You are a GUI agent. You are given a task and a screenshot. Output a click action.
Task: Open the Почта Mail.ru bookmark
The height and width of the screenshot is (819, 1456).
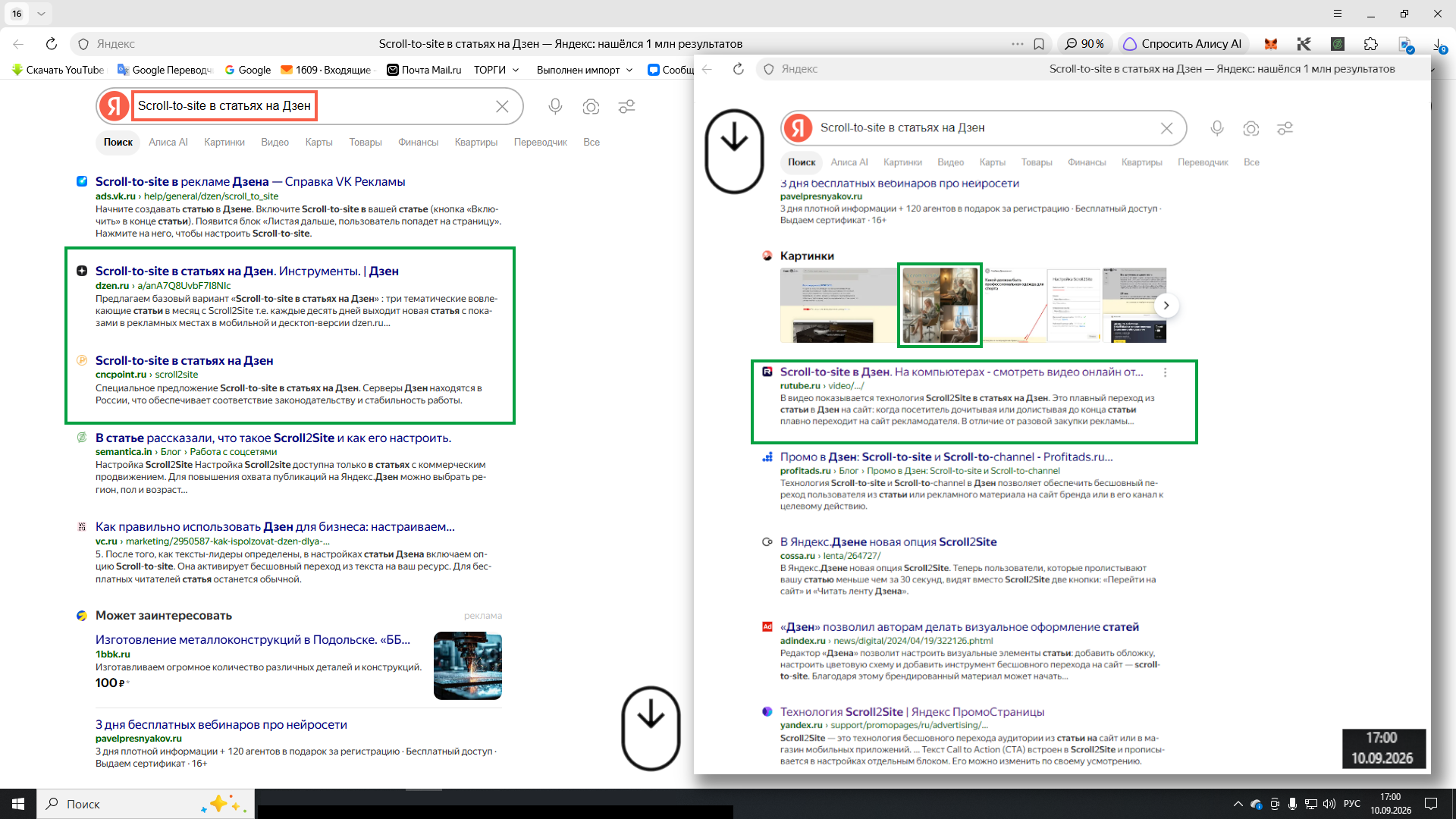pyautogui.click(x=424, y=70)
